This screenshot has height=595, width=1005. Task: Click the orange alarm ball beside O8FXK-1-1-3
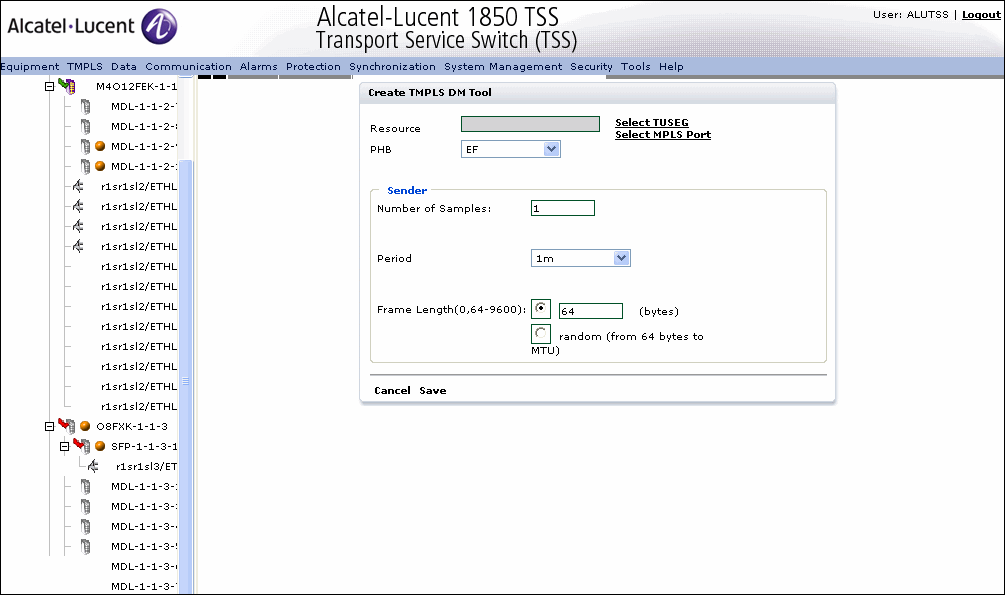click(85, 426)
